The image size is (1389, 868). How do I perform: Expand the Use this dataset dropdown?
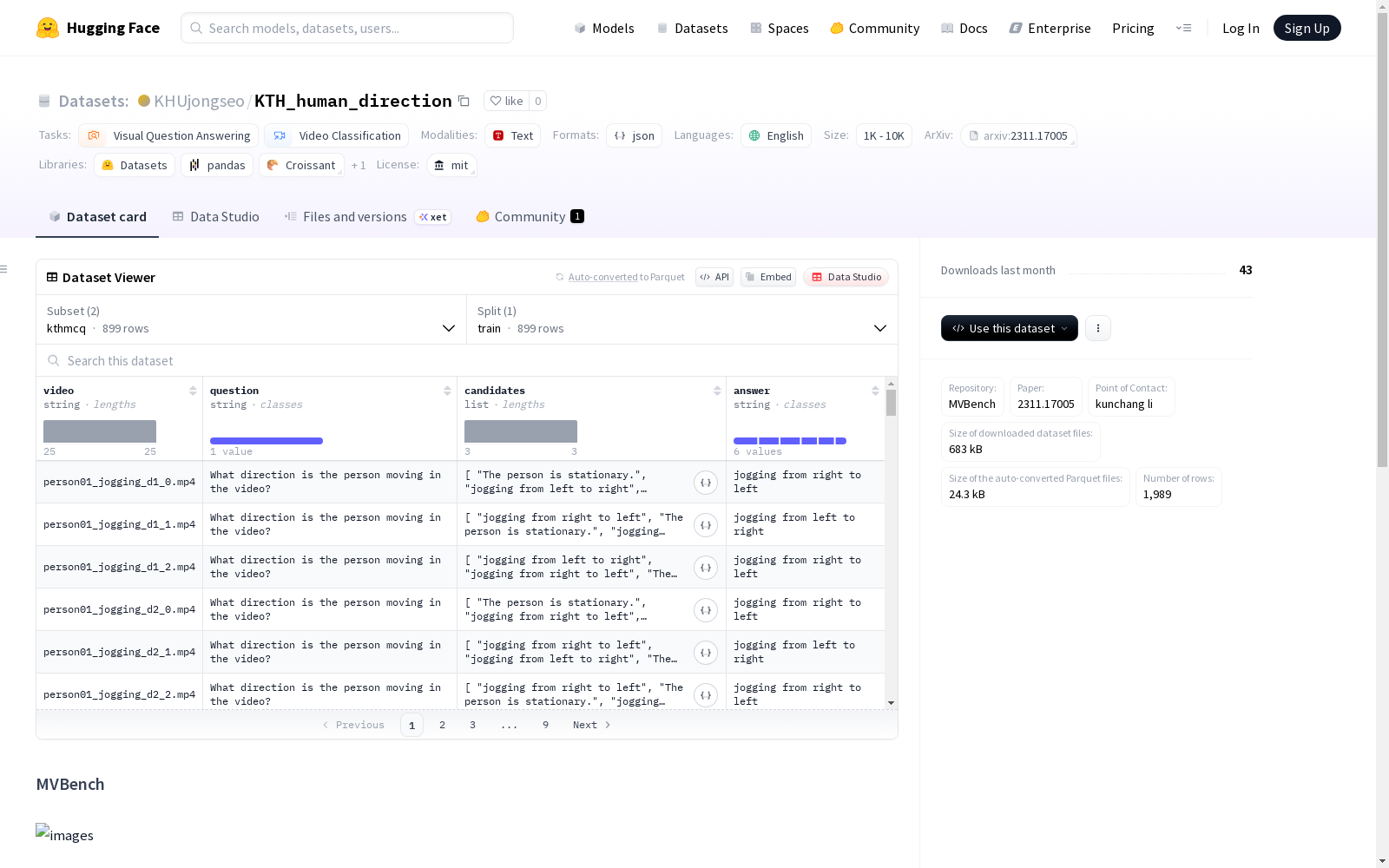[x=1010, y=328]
